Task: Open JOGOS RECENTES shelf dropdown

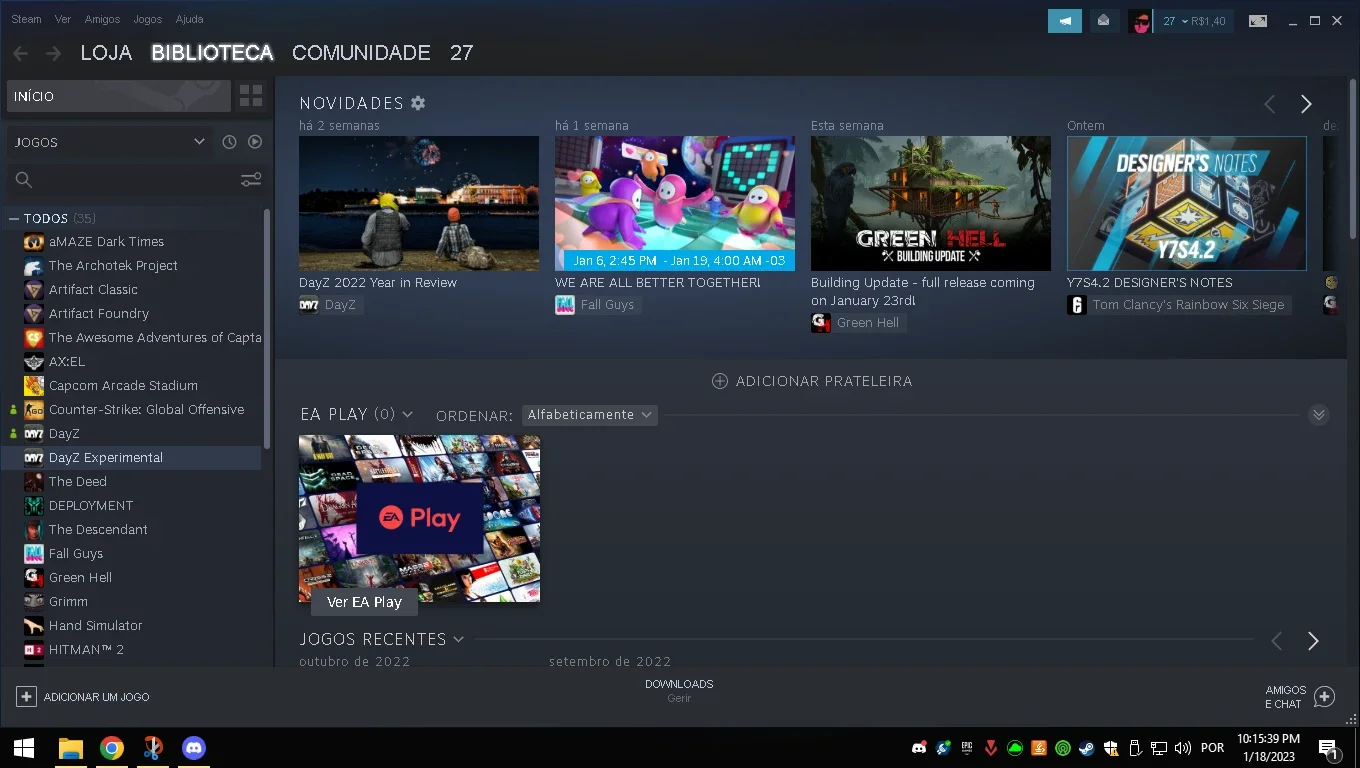Action: coord(382,639)
